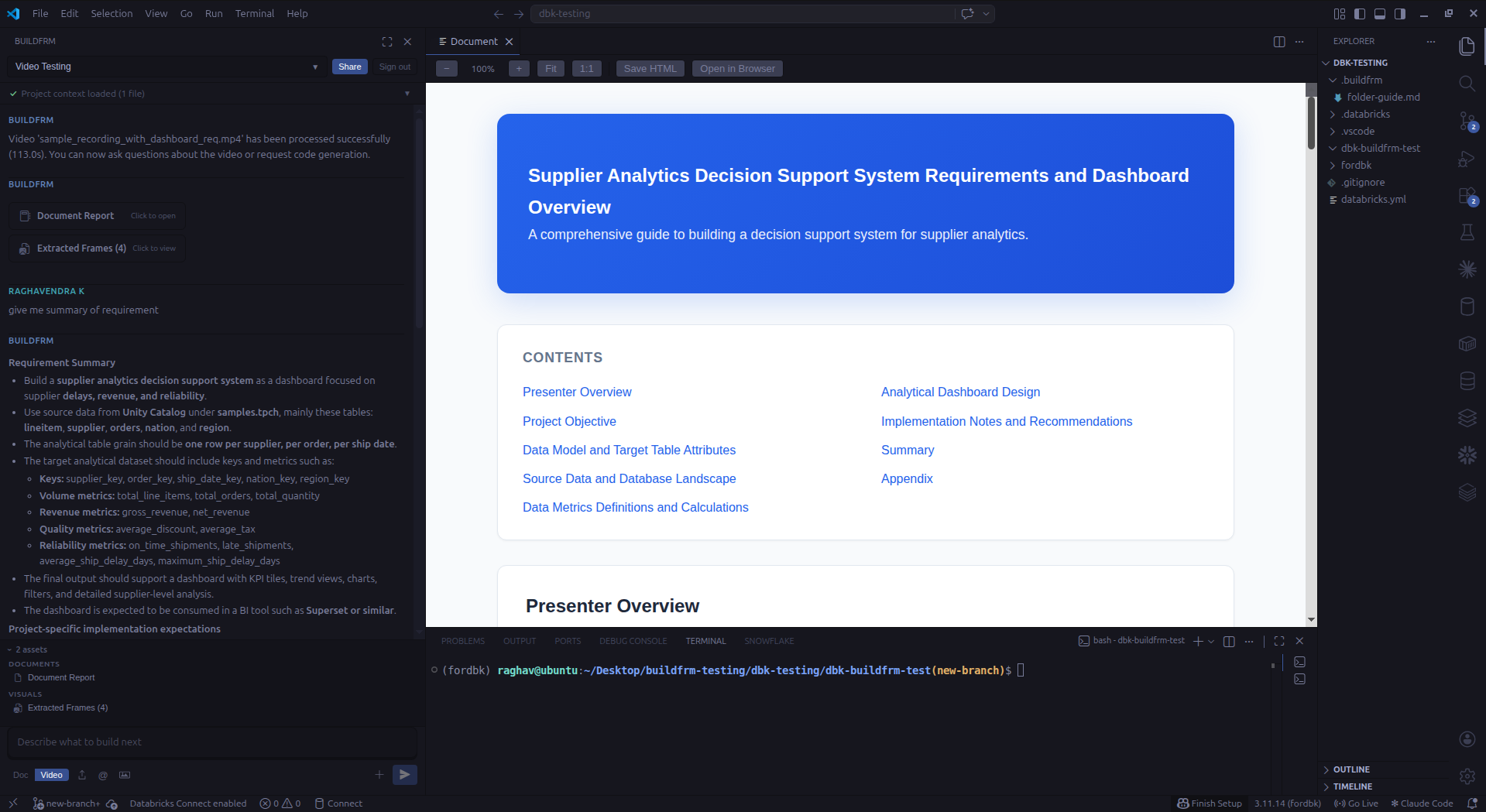
Task: Click the Describe what to build next field
Action: 212,742
